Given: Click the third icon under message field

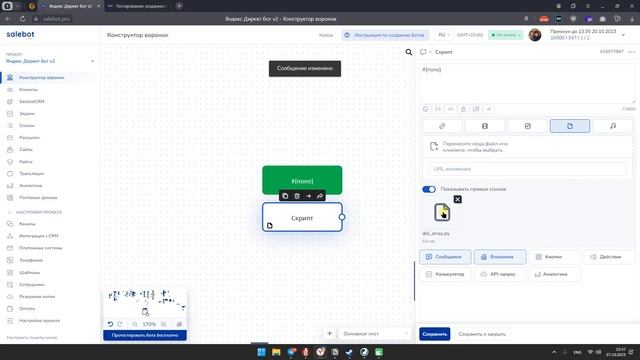Looking at the screenshot, I should pyautogui.click(x=451, y=109).
